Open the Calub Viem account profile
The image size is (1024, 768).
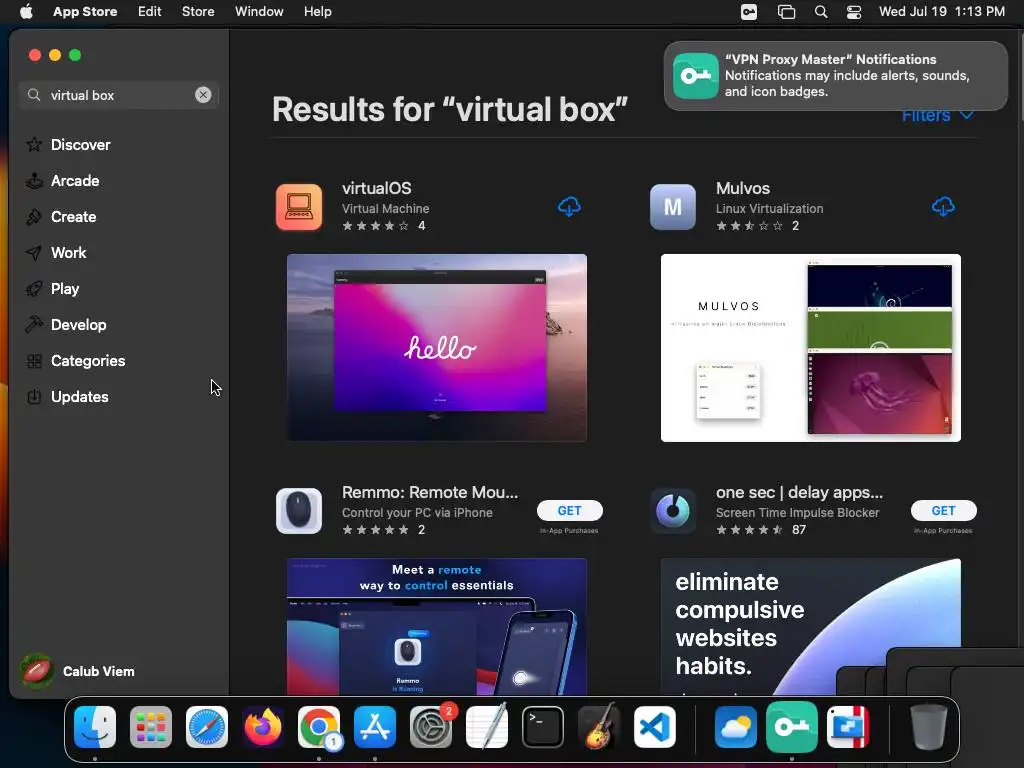click(78, 671)
